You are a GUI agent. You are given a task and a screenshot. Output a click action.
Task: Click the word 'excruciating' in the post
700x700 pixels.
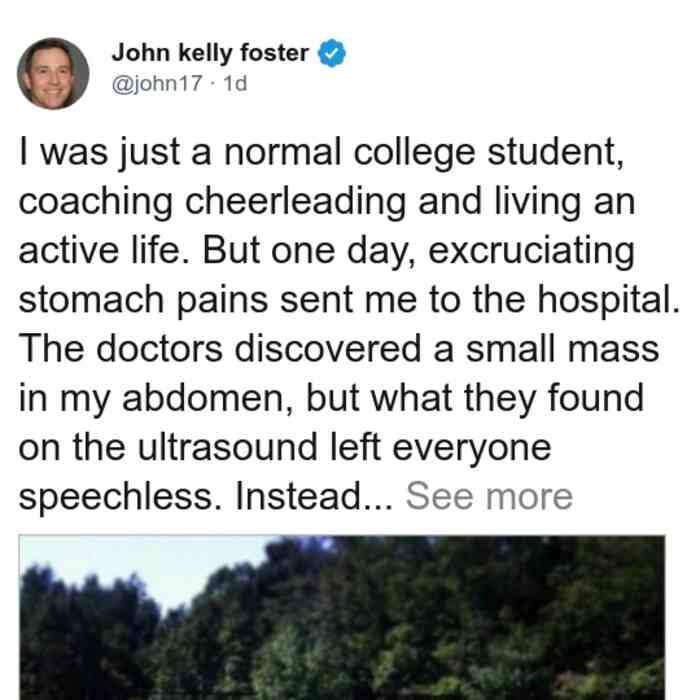531,251
